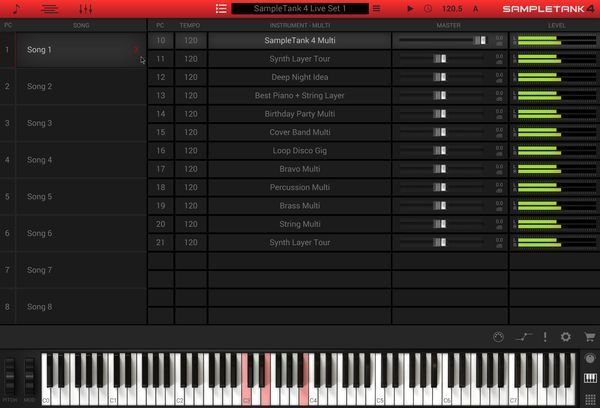This screenshot has width=600, height=408.
Task: Select String Multi
Action: 300,224
